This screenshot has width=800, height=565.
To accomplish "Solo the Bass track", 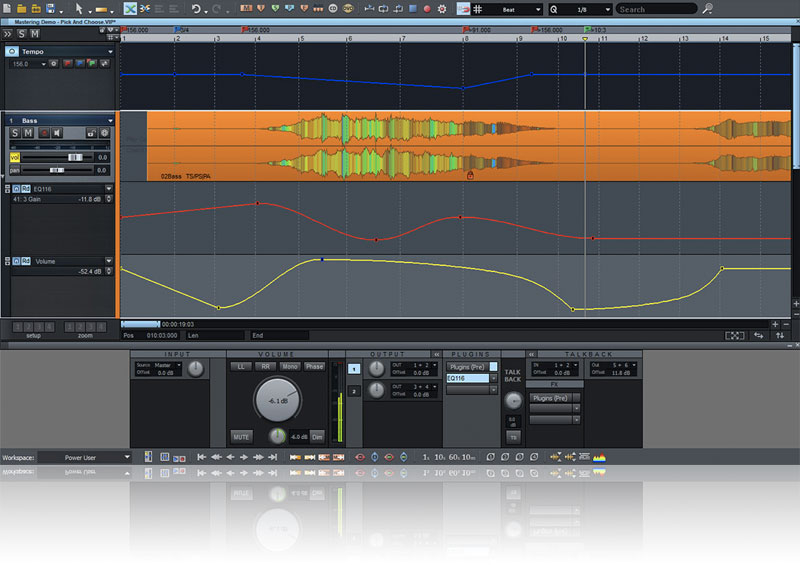I will 15,133.
